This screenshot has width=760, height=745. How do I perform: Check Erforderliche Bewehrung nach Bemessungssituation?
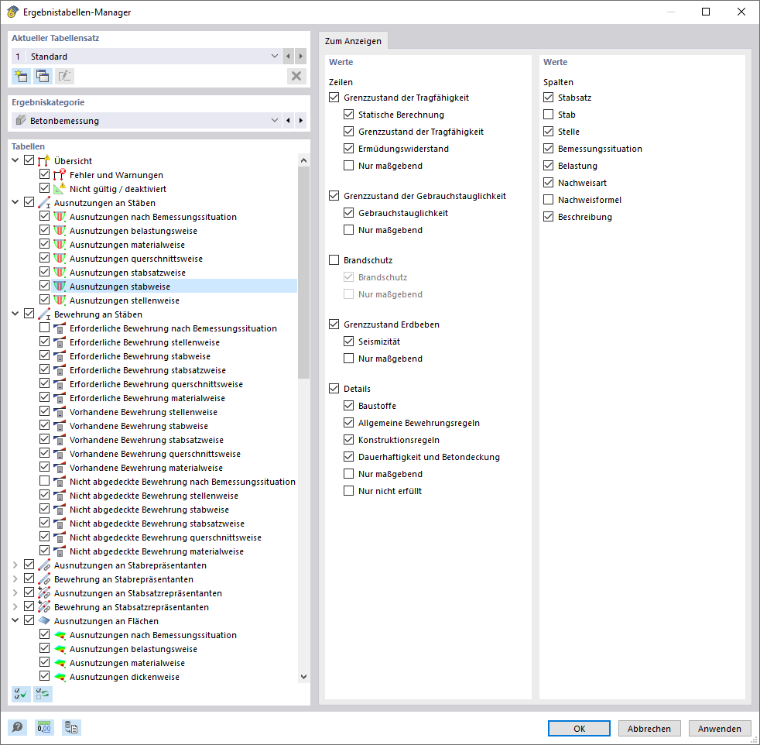point(44,328)
